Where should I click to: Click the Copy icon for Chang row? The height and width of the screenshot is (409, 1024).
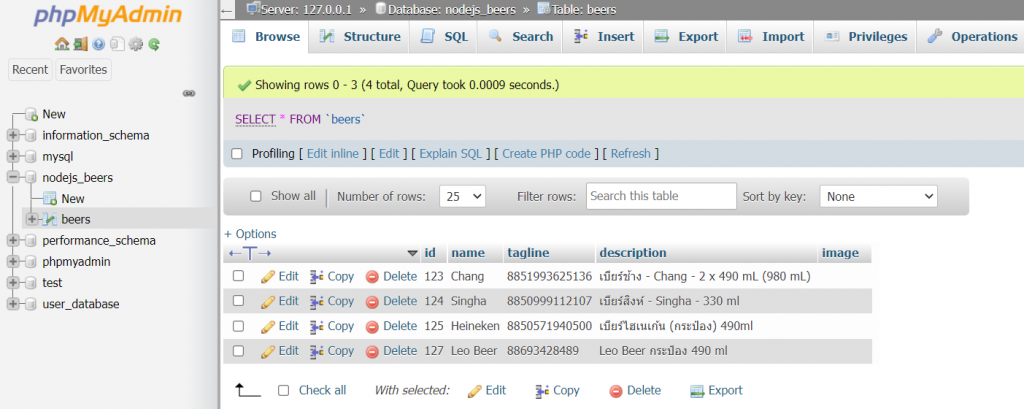[x=317, y=277]
